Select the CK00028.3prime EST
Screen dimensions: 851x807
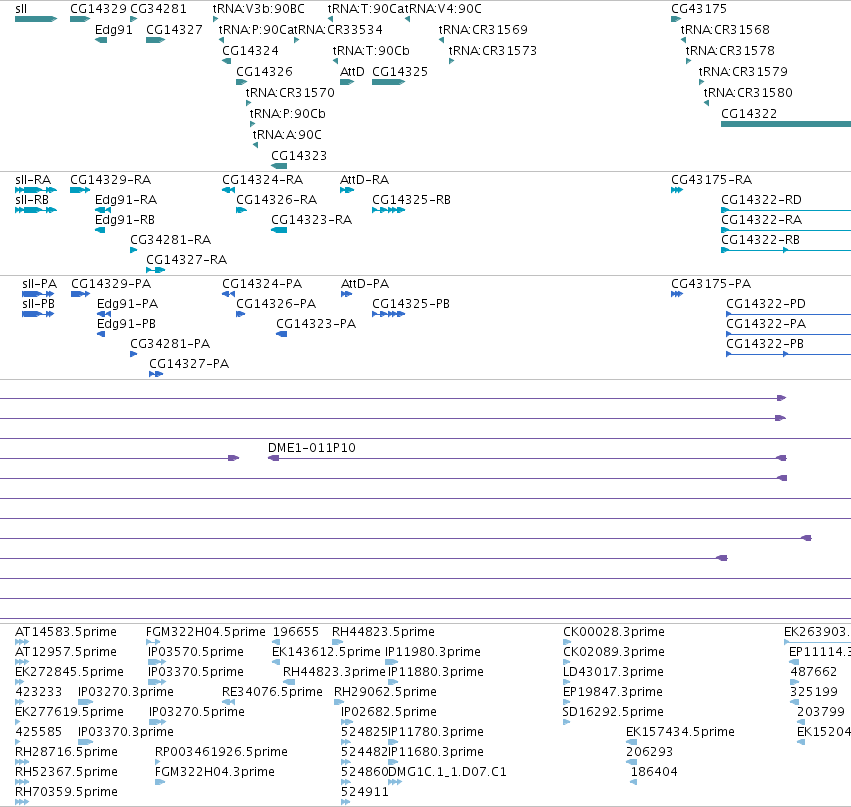point(567,642)
